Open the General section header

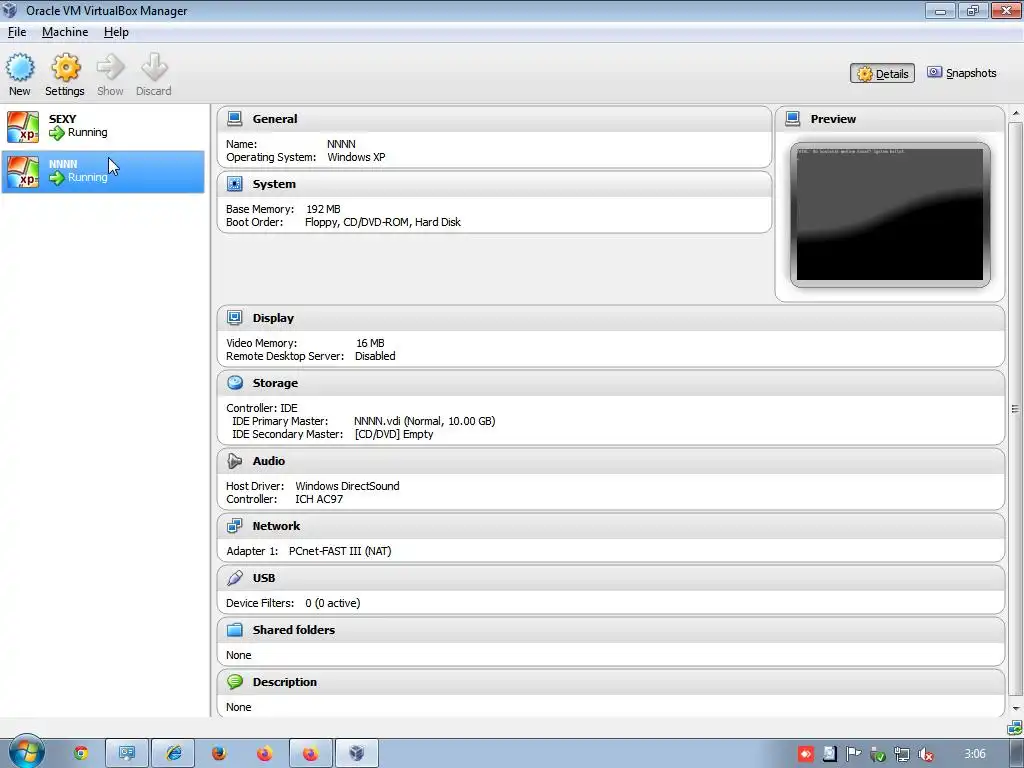point(494,119)
